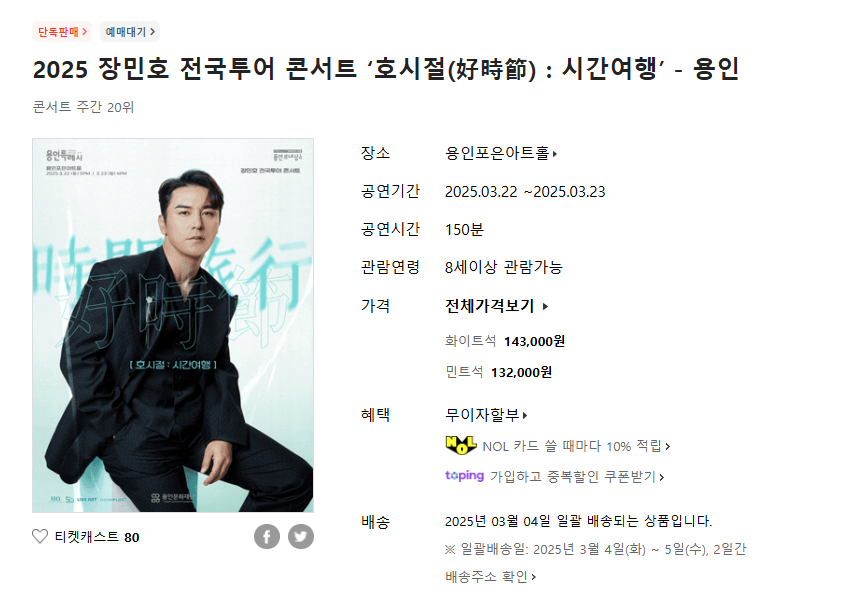Image resolution: width=855 pixels, height=611 pixels.
Task: Expand the arrow beside 용인포은아트홀
Action: tap(555, 154)
